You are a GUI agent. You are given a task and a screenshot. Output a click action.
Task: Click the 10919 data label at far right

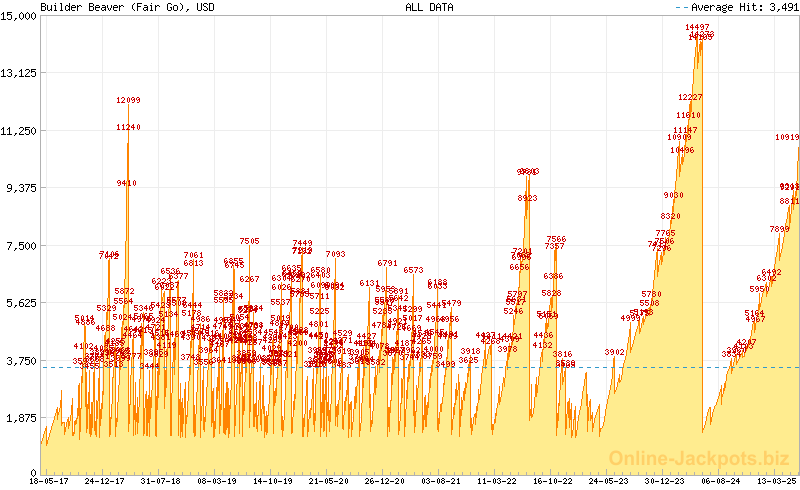coord(787,137)
